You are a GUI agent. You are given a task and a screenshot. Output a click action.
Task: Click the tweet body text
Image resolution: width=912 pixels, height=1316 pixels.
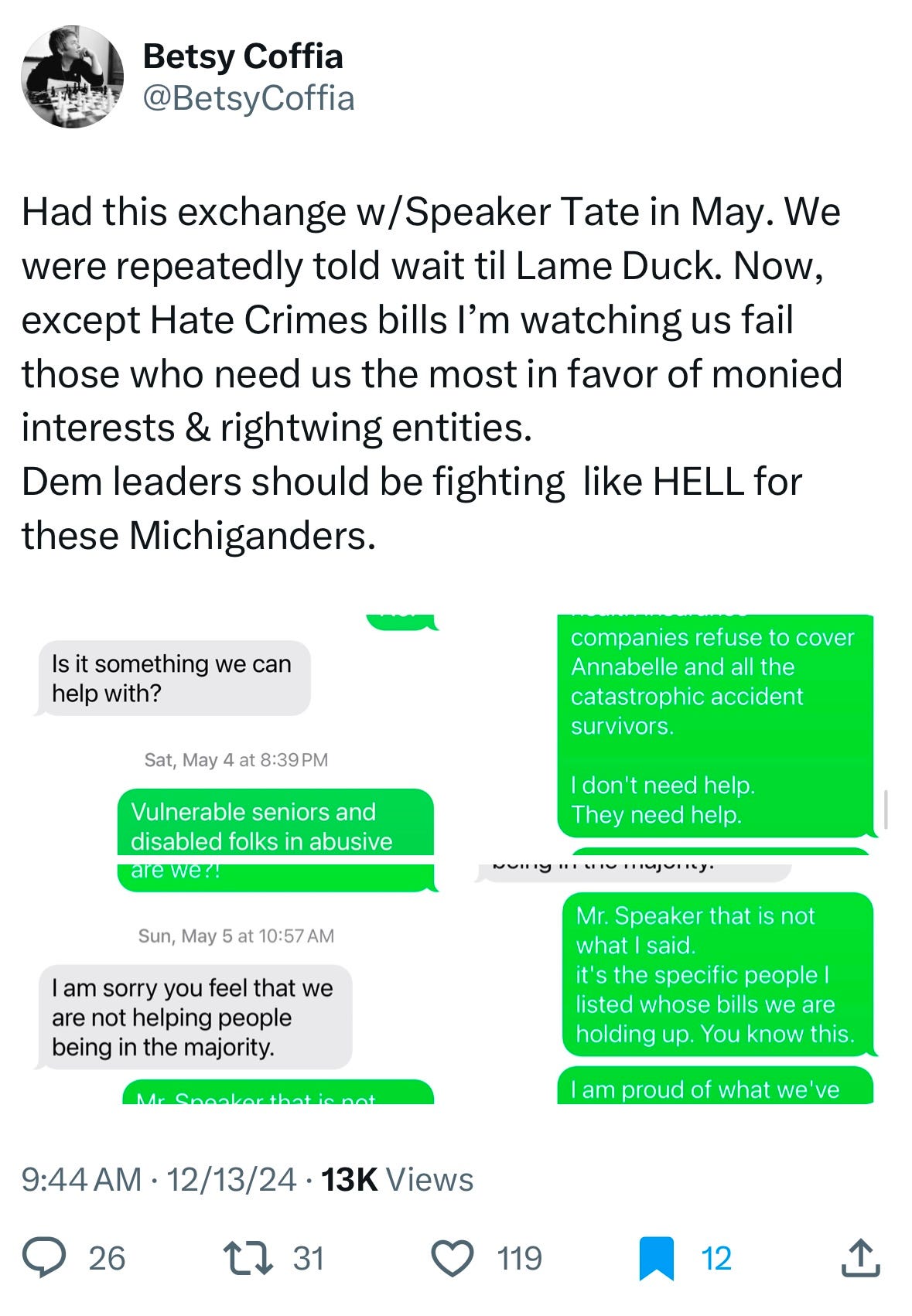(432, 373)
